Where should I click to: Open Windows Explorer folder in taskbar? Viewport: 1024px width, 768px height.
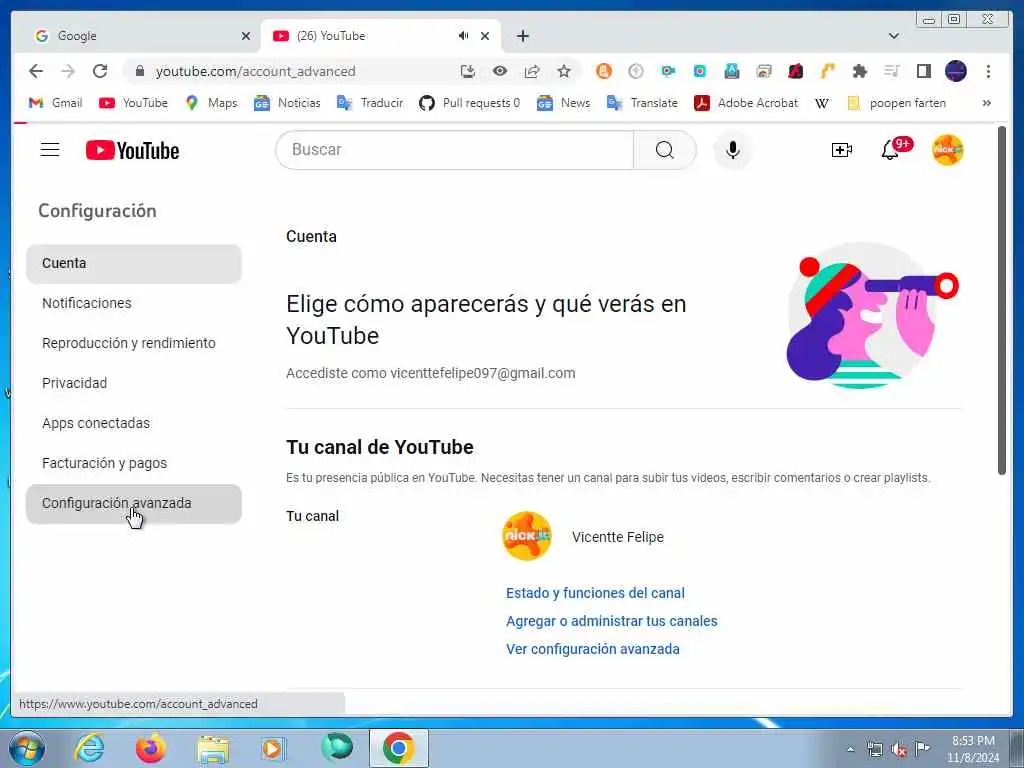[213, 749]
